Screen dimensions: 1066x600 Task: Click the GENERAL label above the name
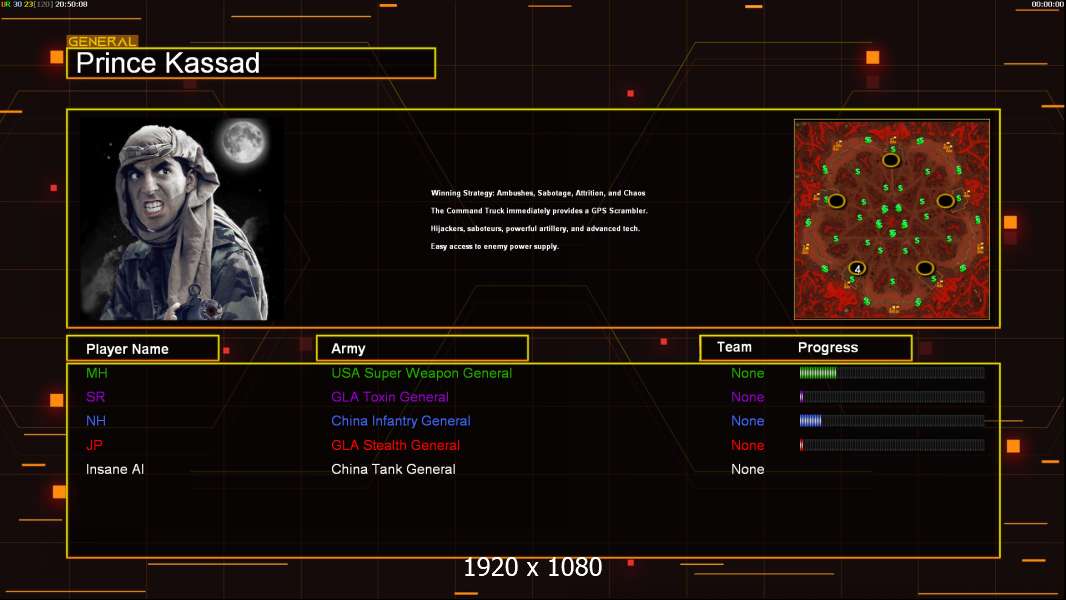[x=103, y=41]
